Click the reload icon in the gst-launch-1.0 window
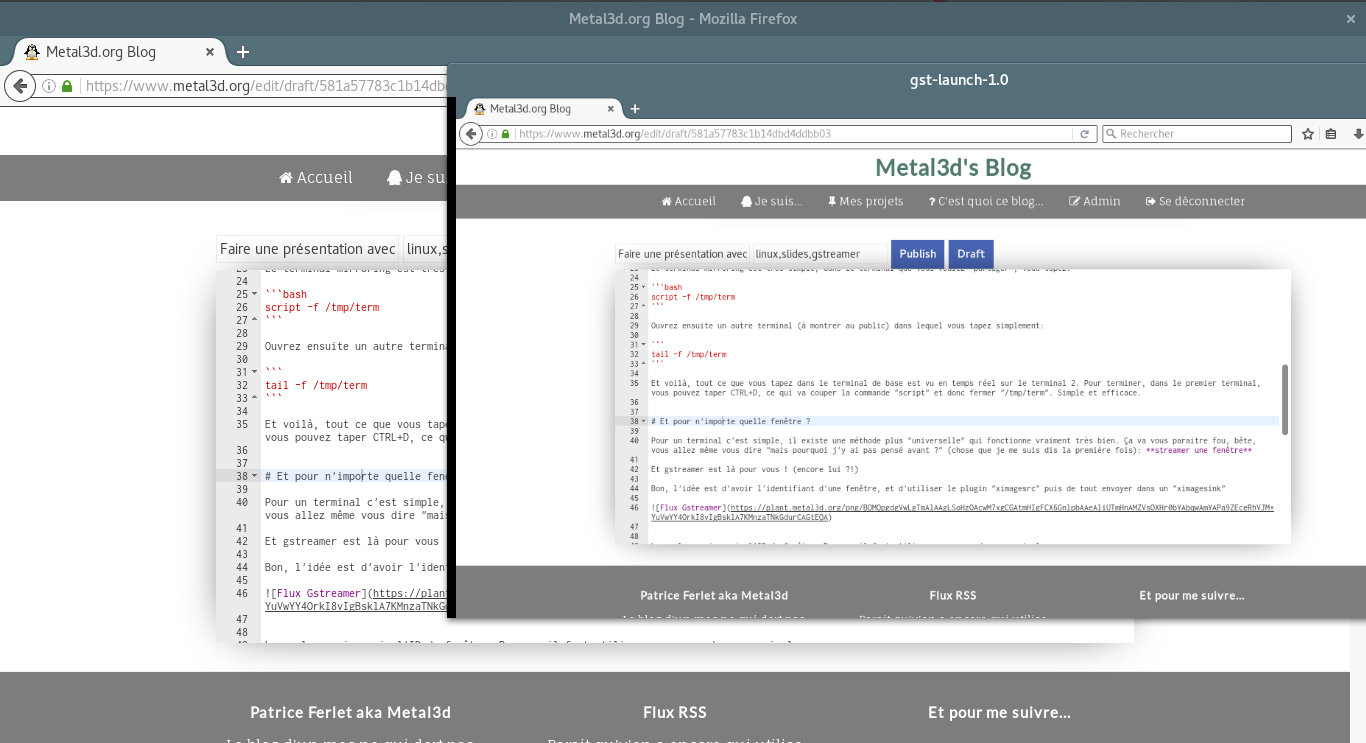 click(x=1084, y=133)
